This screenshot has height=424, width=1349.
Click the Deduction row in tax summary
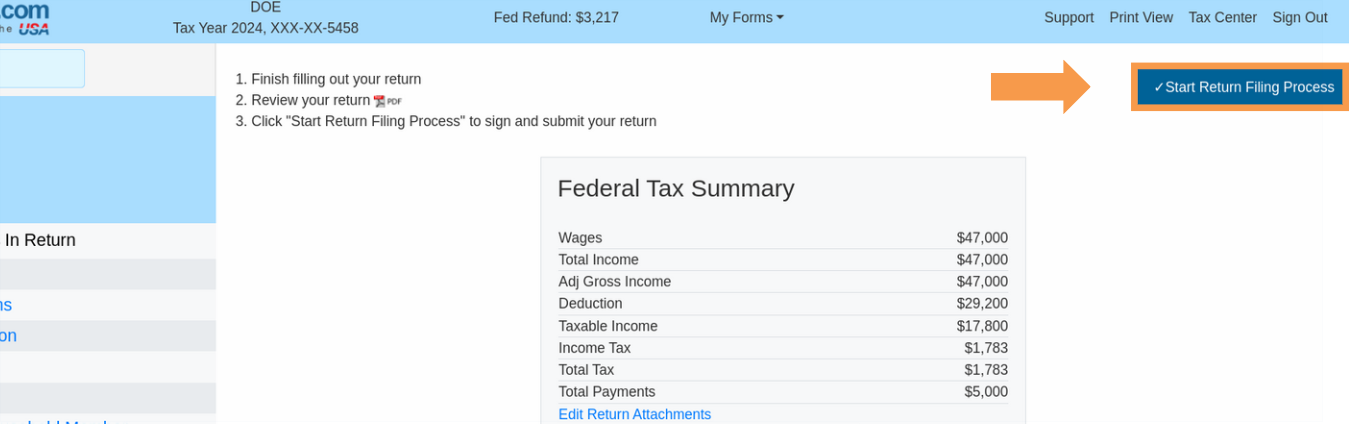783,303
